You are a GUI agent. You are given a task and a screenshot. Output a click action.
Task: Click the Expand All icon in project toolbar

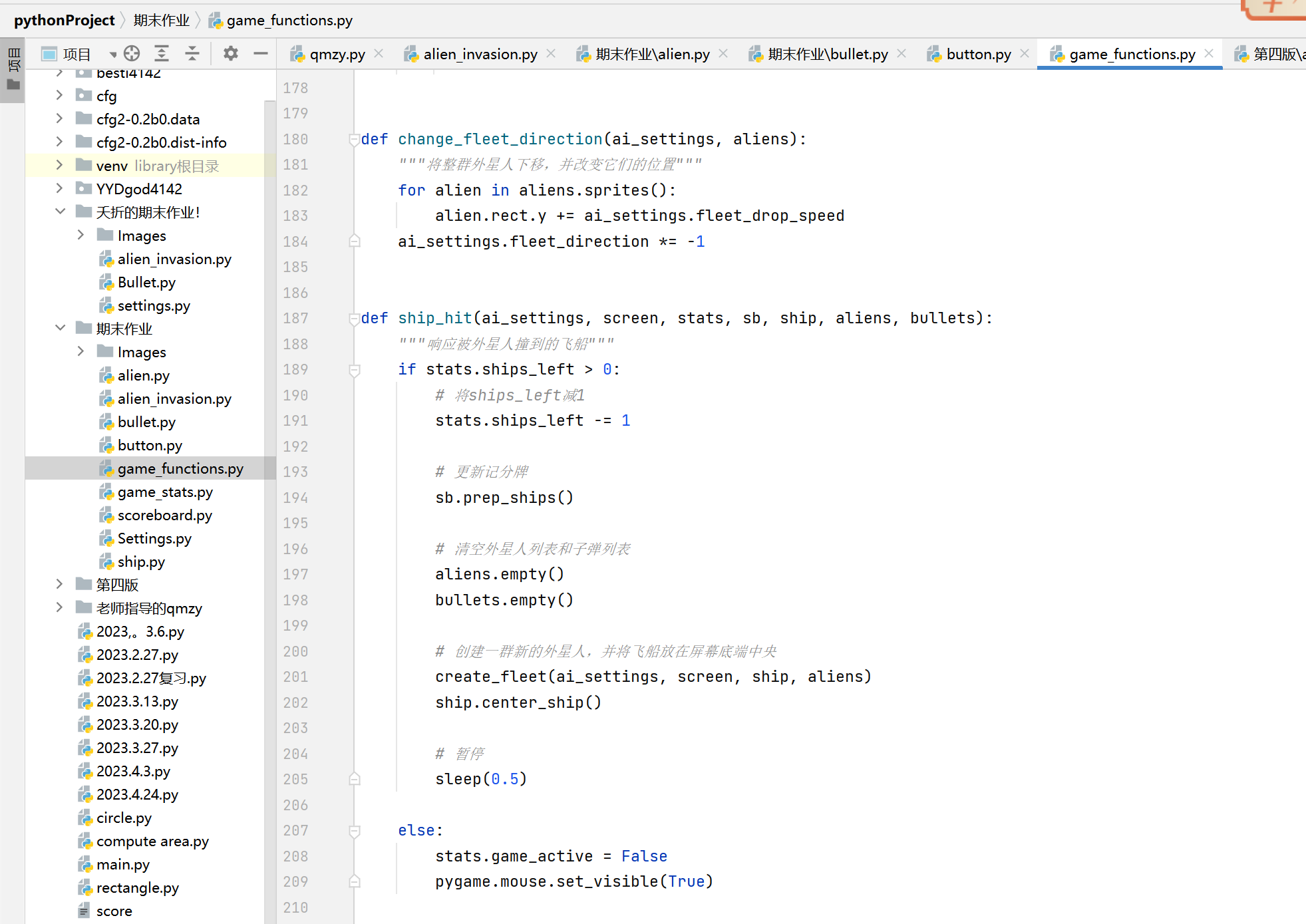(x=162, y=54)
